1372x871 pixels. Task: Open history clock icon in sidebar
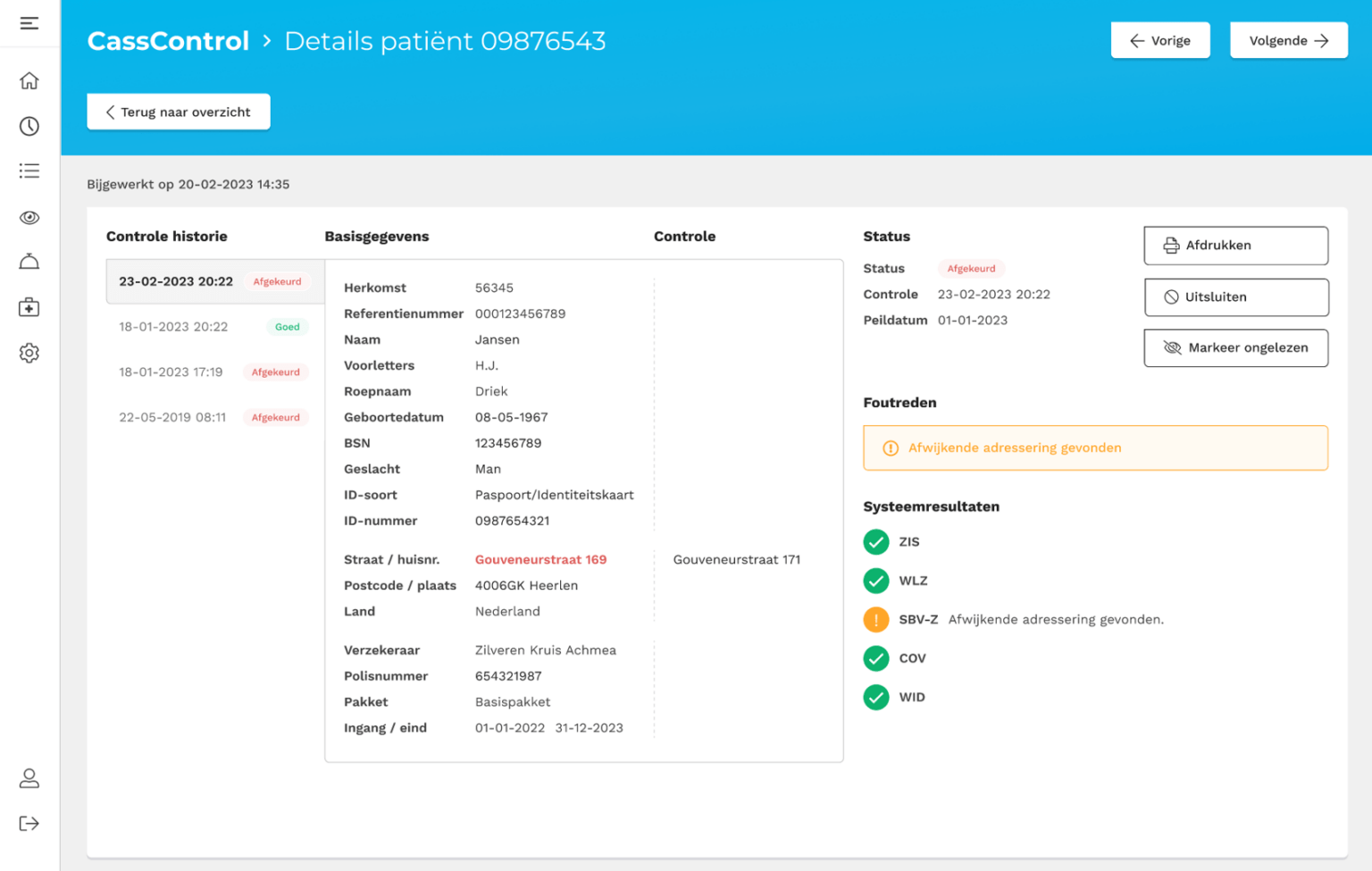click(x=29, y=126)
